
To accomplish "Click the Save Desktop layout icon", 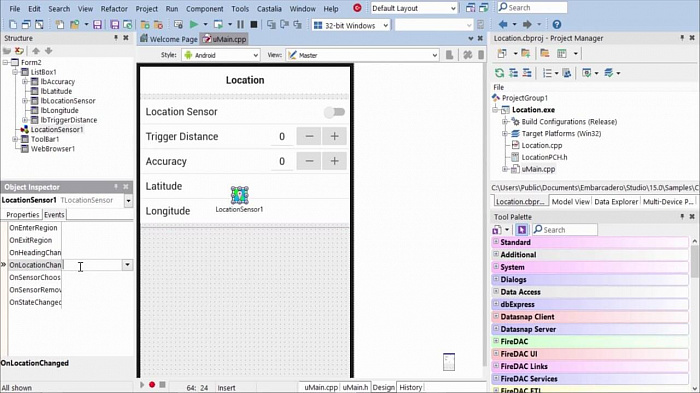I will [x=471, y=8].
